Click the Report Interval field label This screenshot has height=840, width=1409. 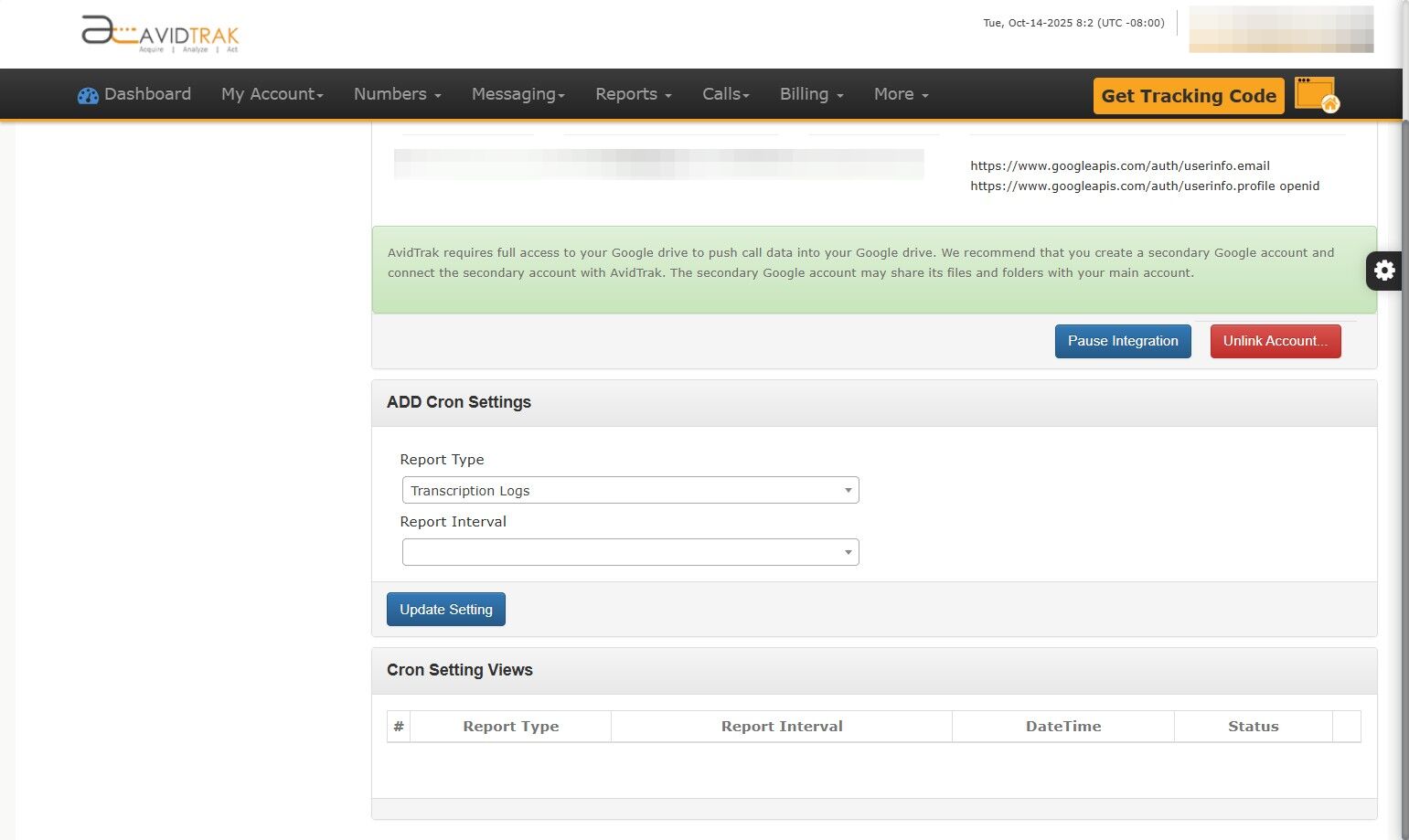point(454,522)
